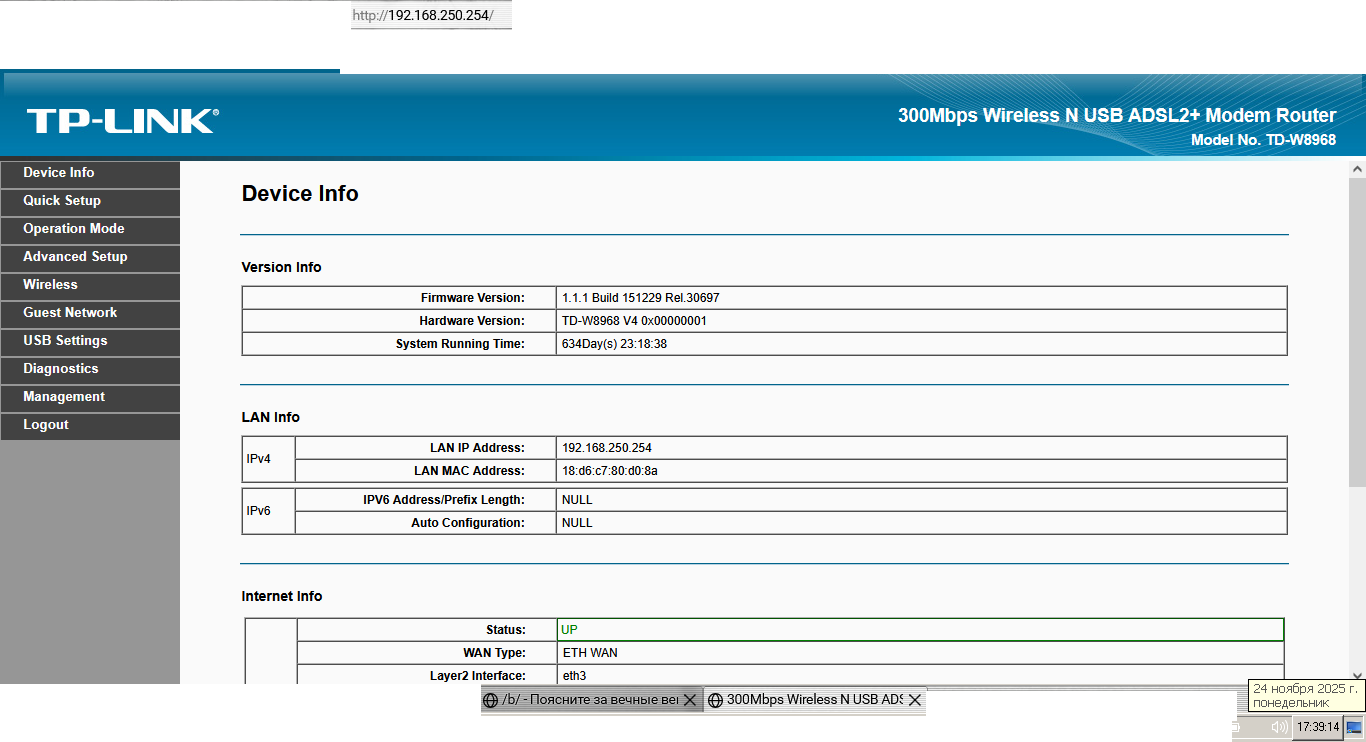The height and width of the screenshot is (742, 1366).
Task: Click LAN IP address value 192.168.250.254
Action: pos(607,448)
